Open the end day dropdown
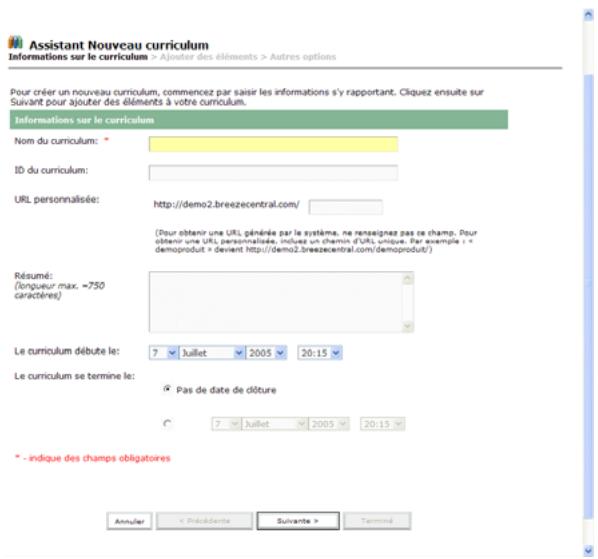The height and width of the screenshot is (559, 598). (226, 424)
